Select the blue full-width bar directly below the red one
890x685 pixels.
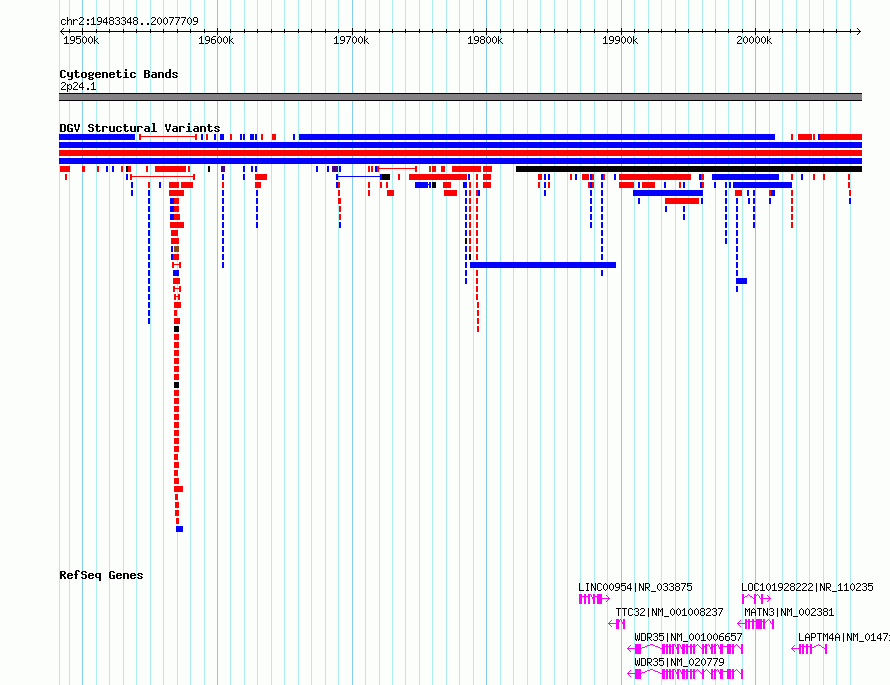(460, 161)
